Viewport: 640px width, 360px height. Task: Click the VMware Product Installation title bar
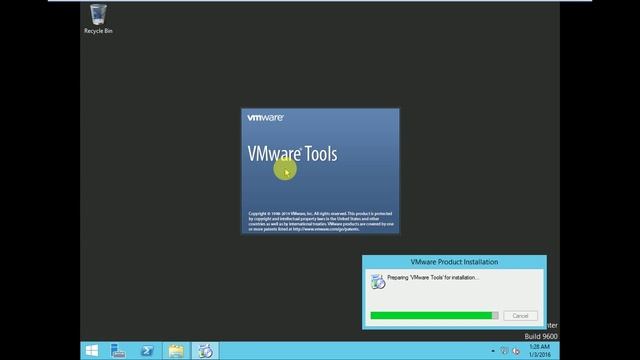[454, 262]
